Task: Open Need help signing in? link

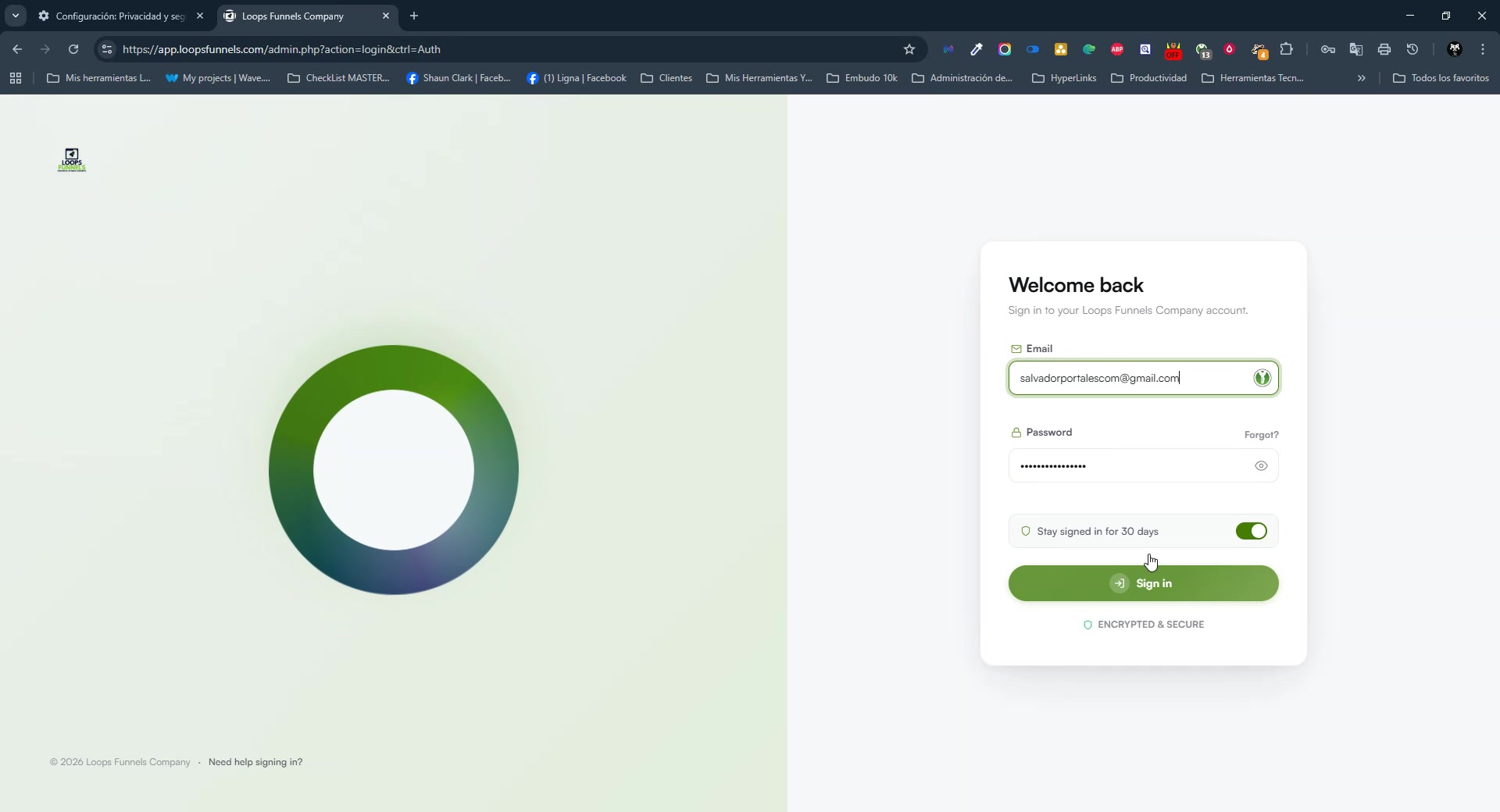Action: coord(255,762)
